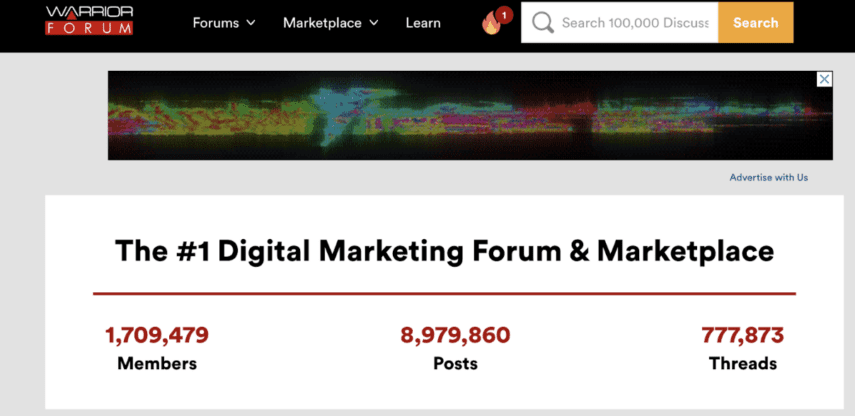Go to the Learn menu item
Image resolution: width=855 pixels, height=416 pixels.
tap(423, 23)
